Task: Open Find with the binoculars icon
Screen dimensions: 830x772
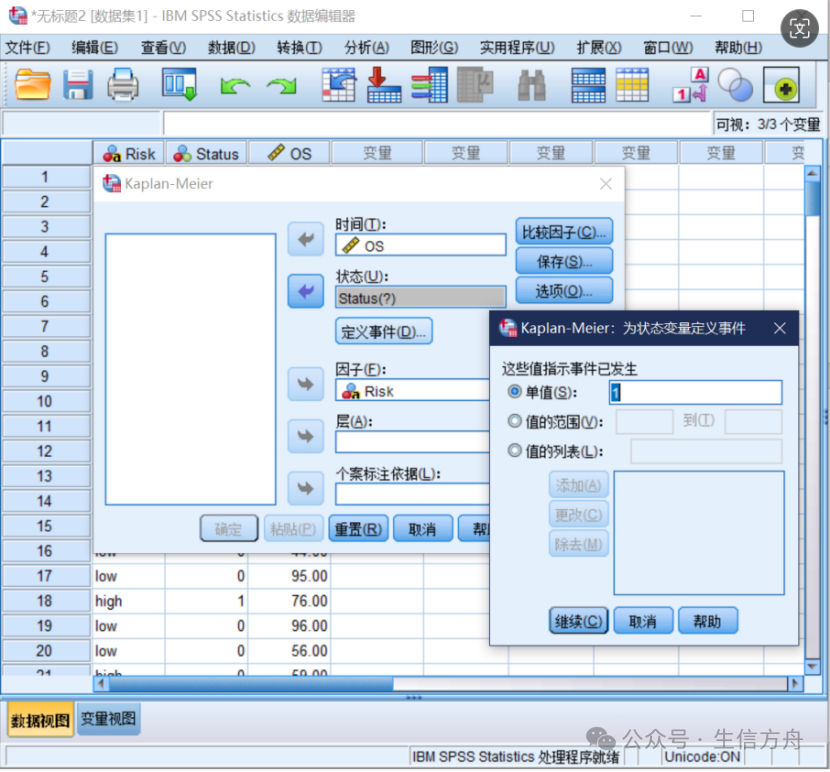Action: (x=531, y=86)
